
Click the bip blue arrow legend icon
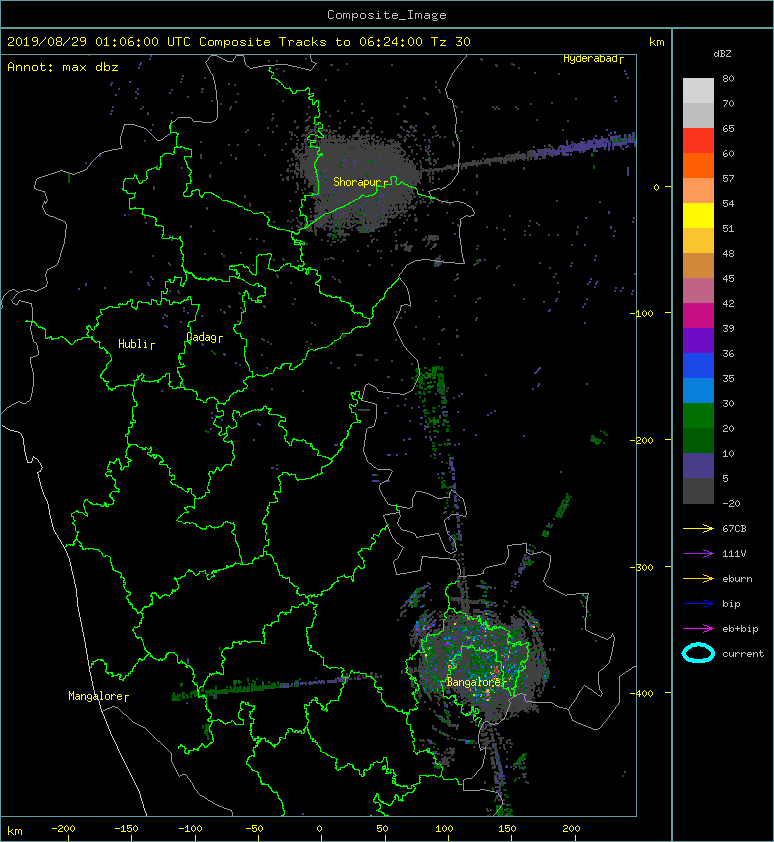698,604
